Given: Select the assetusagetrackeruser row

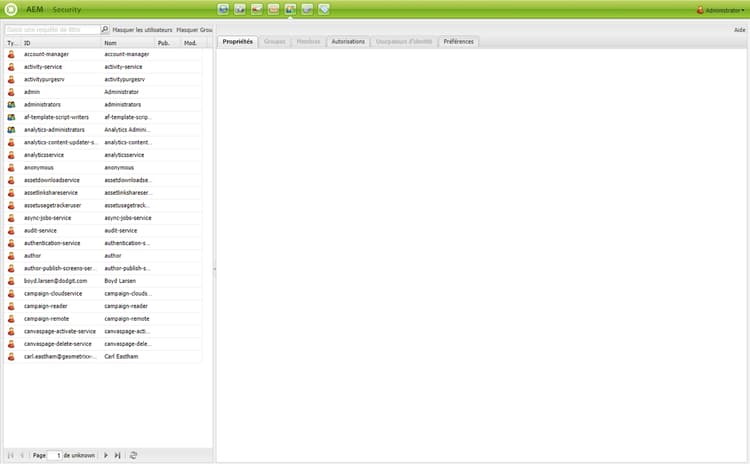Looking at the screenshot, I should pyautogui.click(x=103, y=205).
